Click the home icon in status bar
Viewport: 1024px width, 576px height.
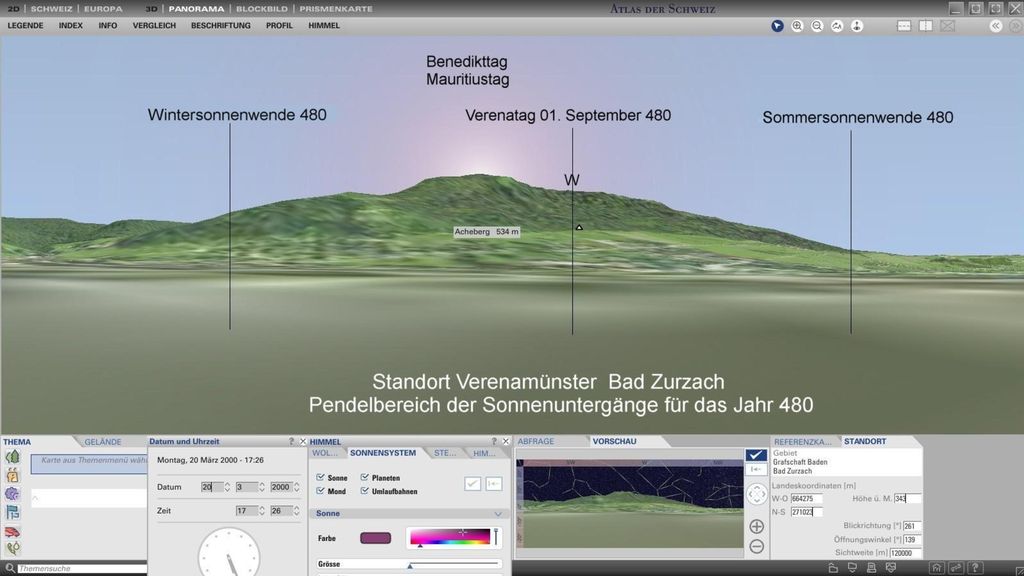coord(937,568)
